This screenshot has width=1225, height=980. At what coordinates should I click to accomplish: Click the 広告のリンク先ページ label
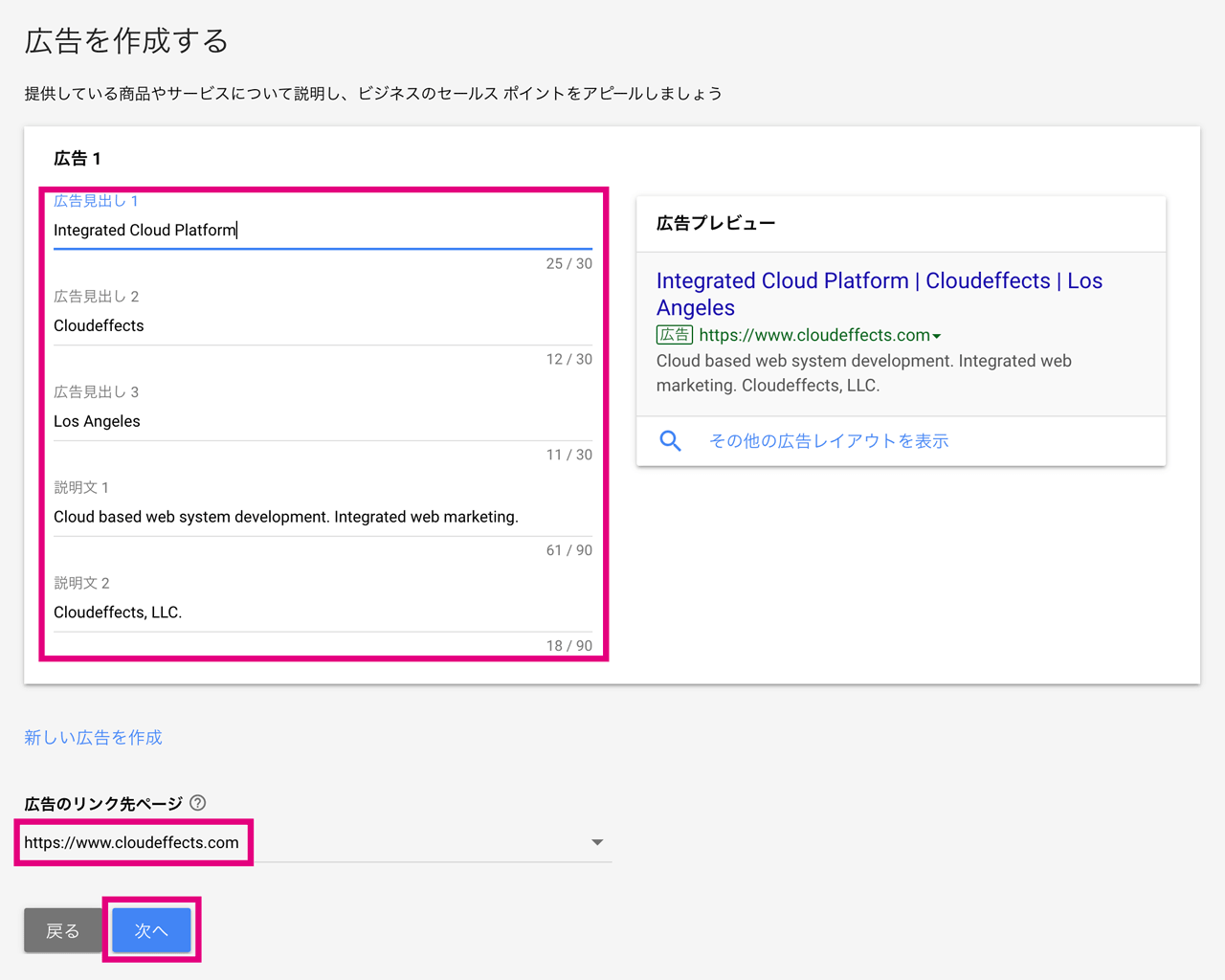point(103,804)
